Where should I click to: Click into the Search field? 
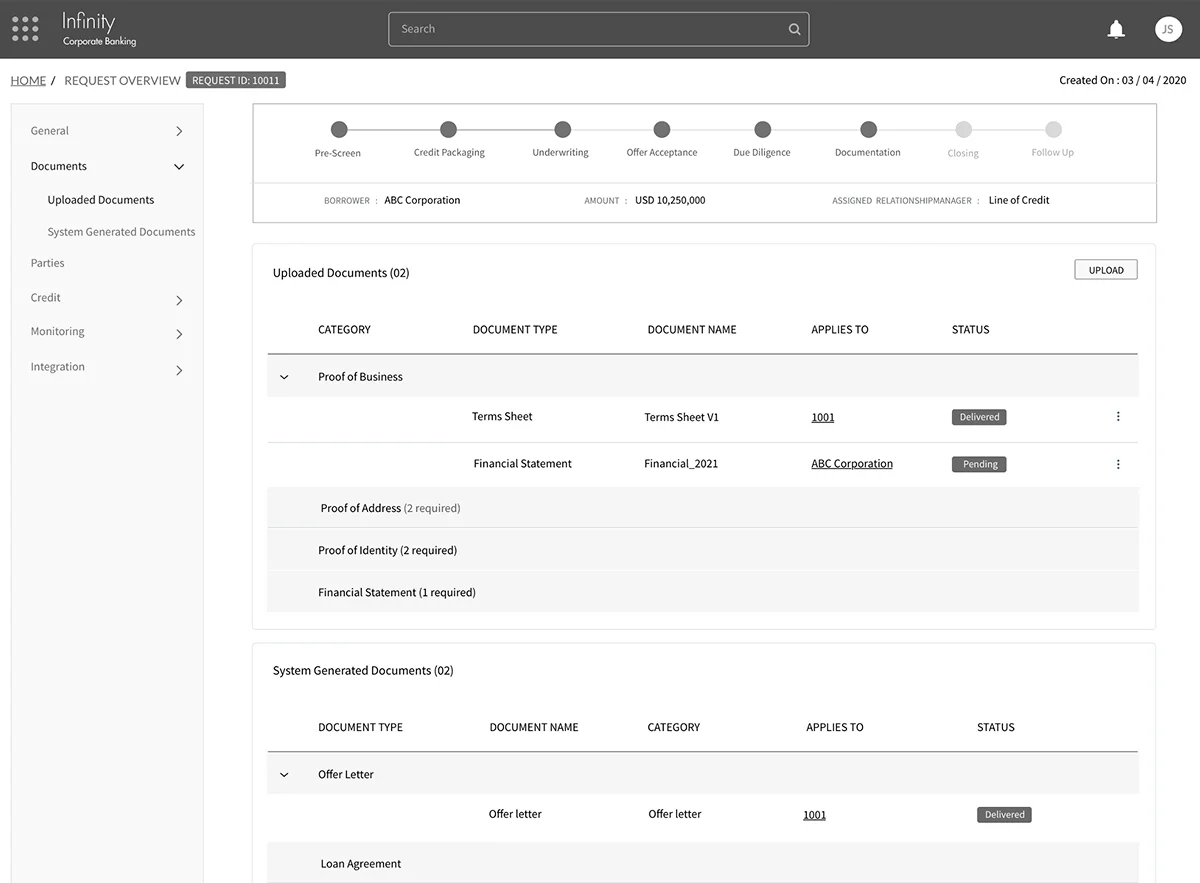(598, 29)
